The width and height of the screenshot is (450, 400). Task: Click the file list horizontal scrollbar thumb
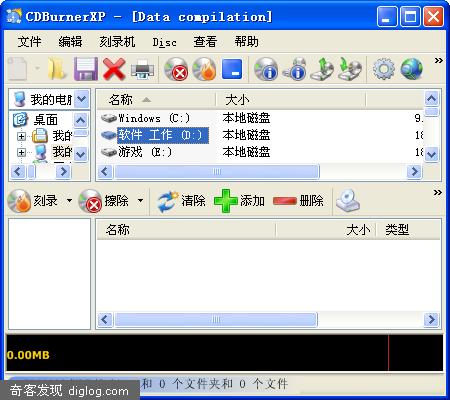pos(217,172)
